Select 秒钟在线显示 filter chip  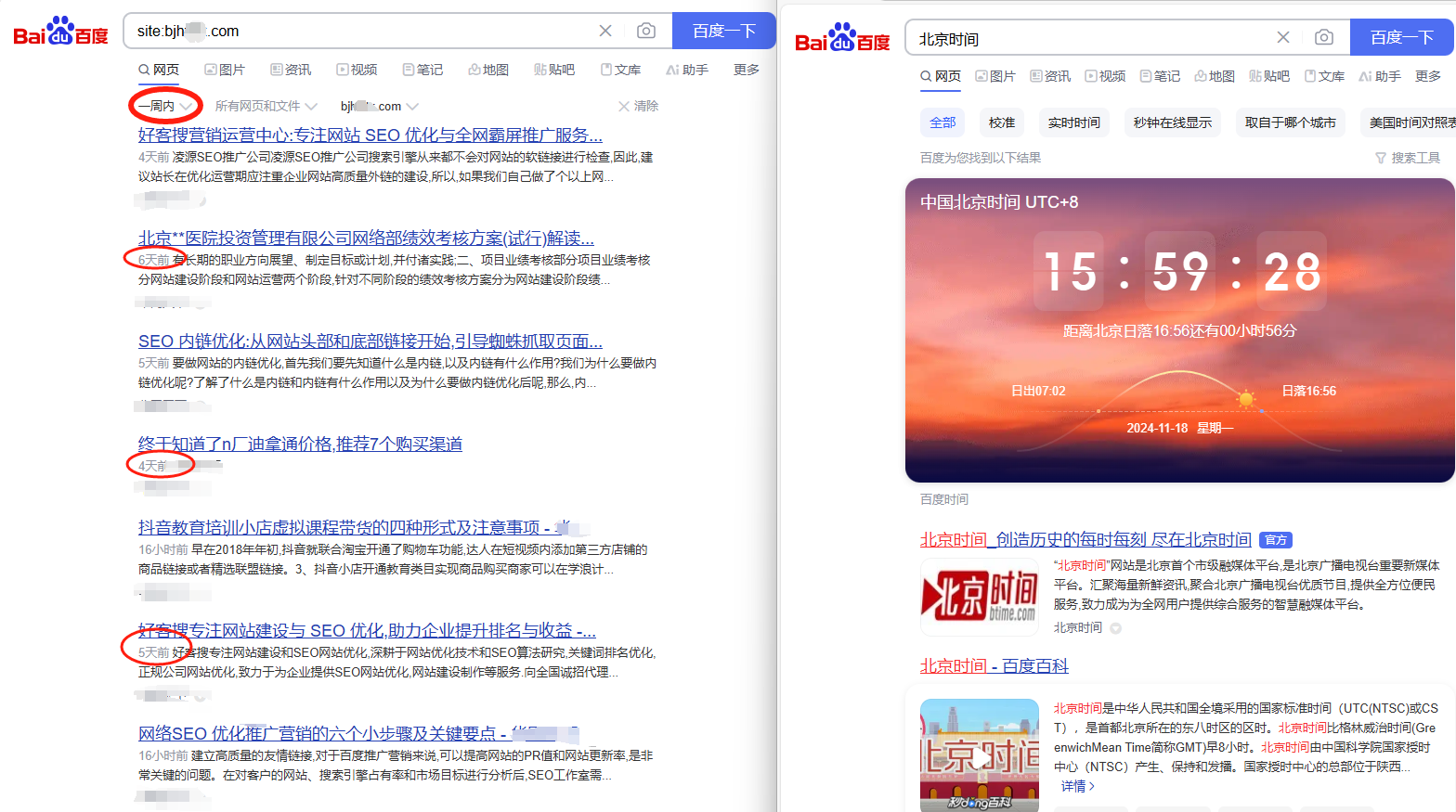[1173, 122]
